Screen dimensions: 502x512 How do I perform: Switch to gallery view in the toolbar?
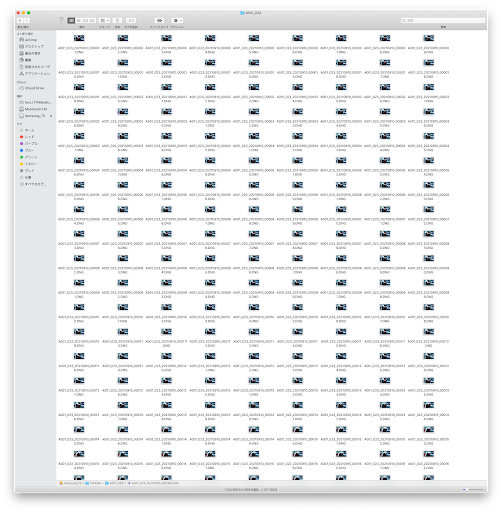tap(92, 21)
